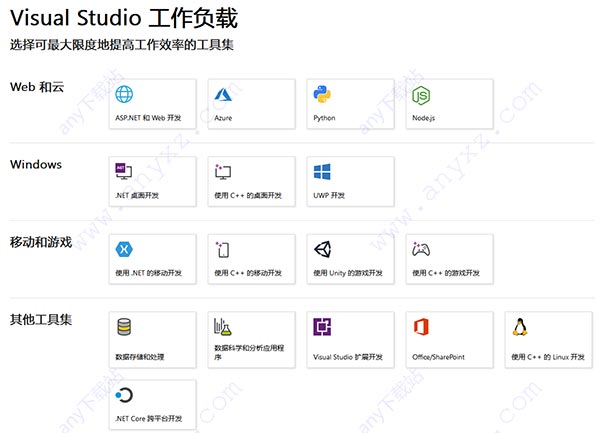
Task: Click the .NET desktop development monitor icon
Action: pos(124,171)
